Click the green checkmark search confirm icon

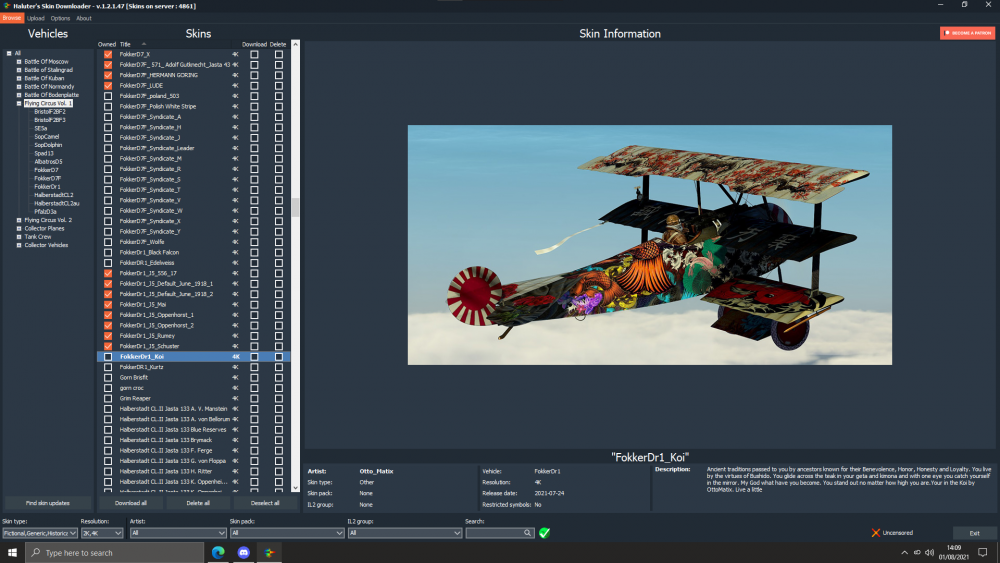tap(544, 533)
